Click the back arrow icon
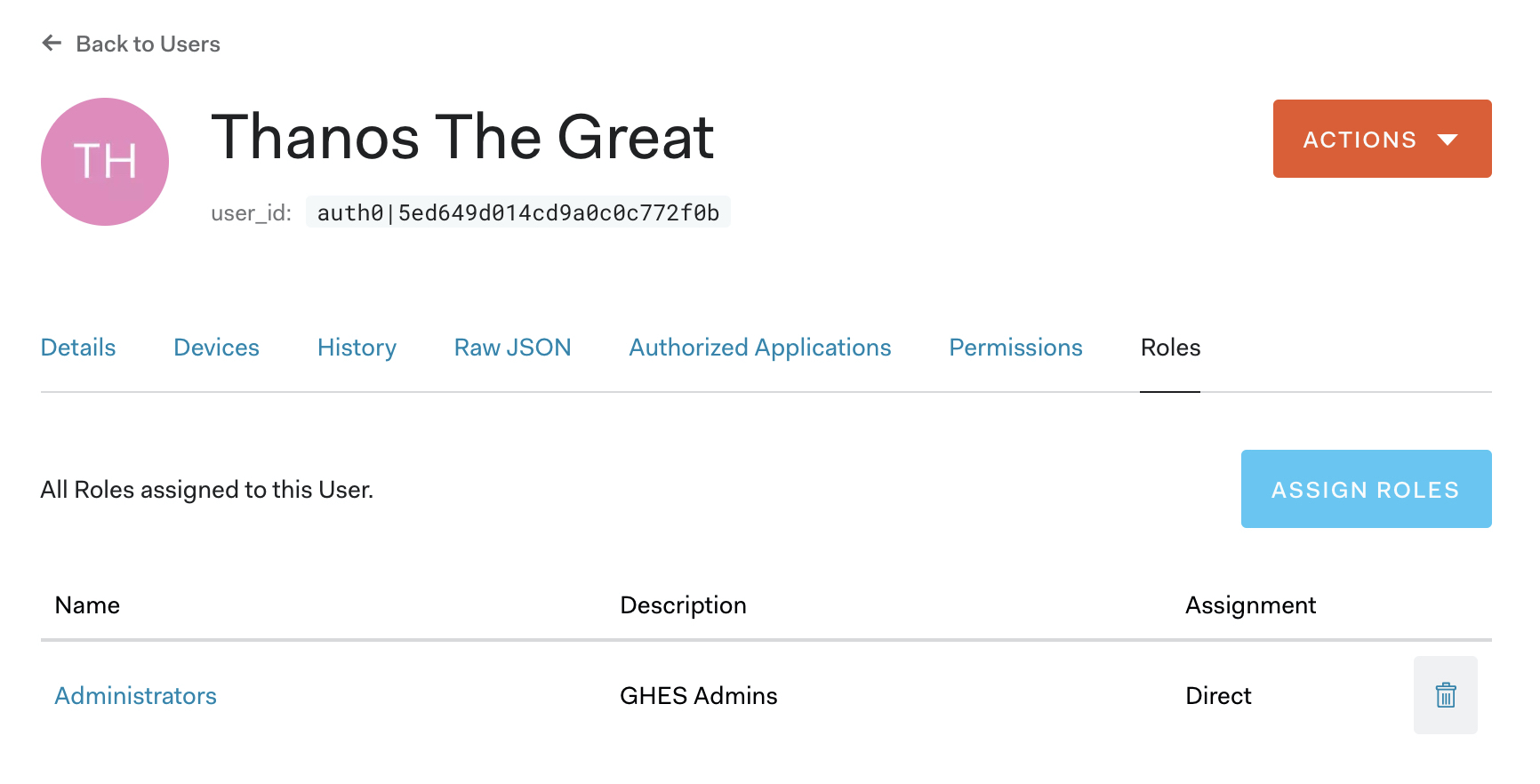Screen dimensions: 1540x784 pyautogui.click(x=52, y=44)
